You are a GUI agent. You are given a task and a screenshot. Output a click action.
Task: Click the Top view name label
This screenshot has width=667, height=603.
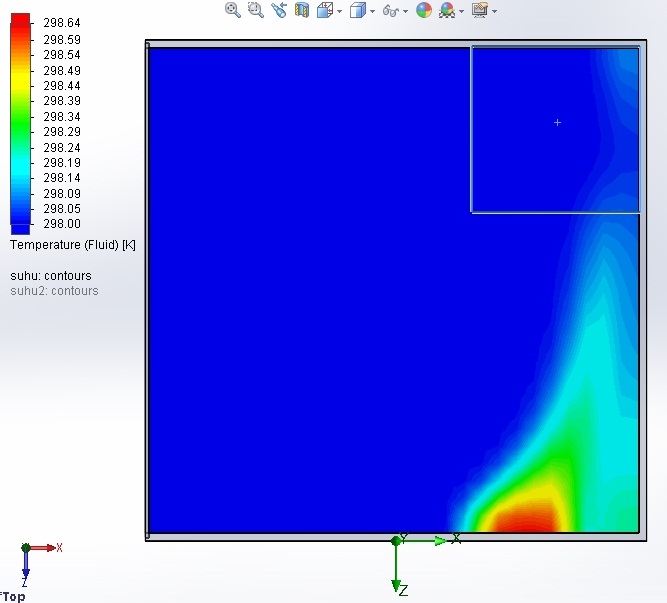point(13,597)
